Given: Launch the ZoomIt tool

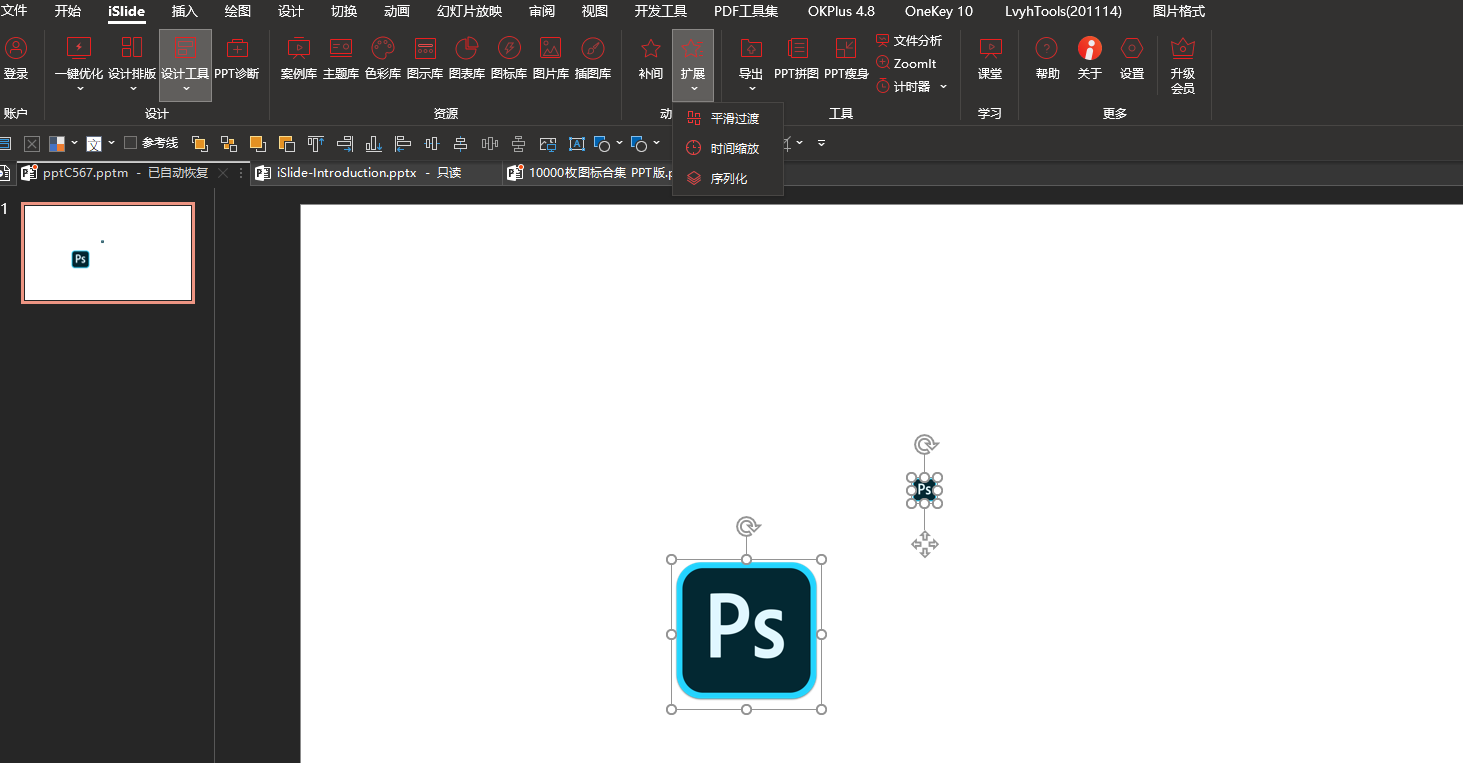Looking at the screenshot, I should click(x=906, y=63).
